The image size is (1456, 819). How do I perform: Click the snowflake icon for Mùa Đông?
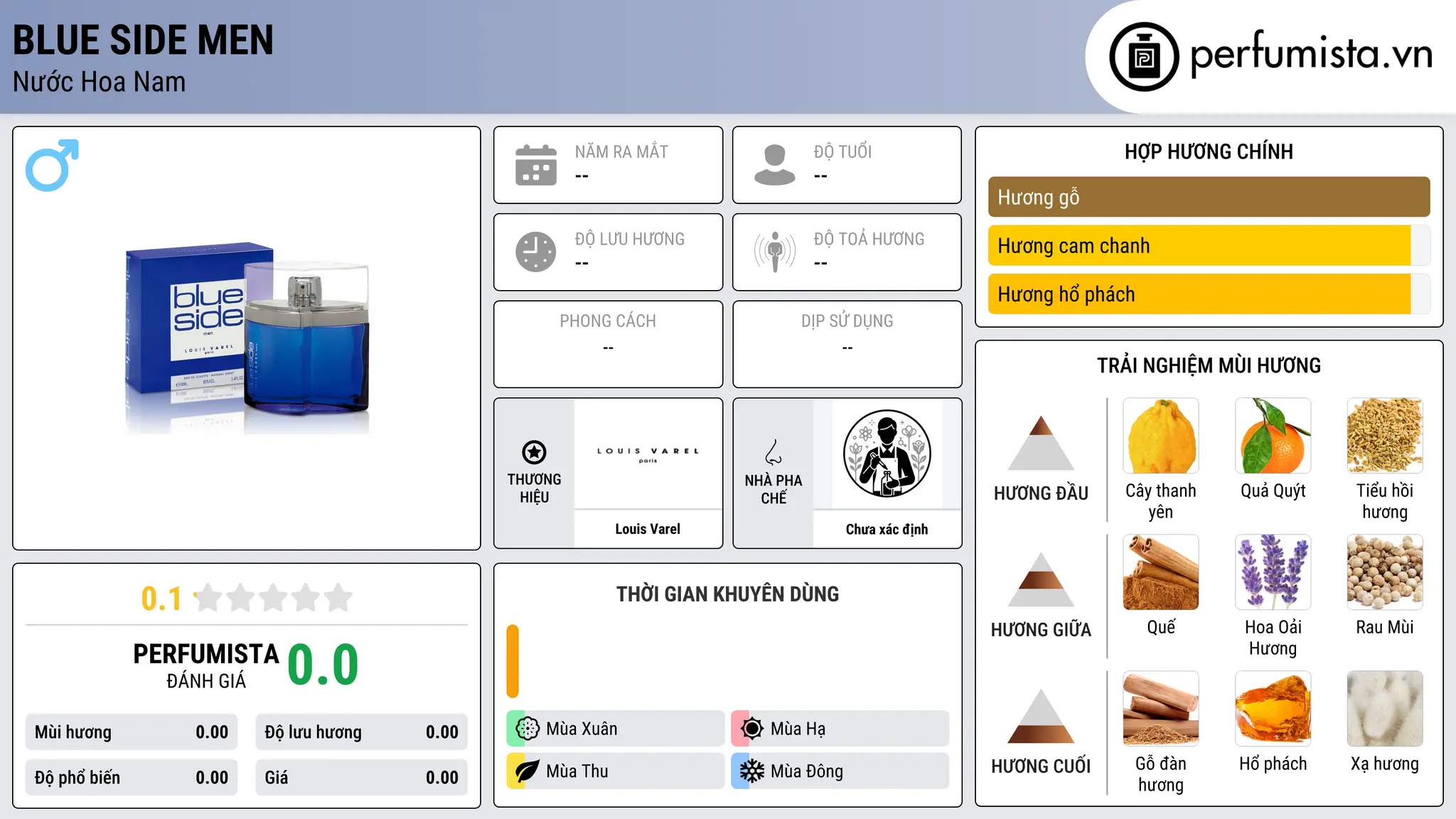click(751, 771)
